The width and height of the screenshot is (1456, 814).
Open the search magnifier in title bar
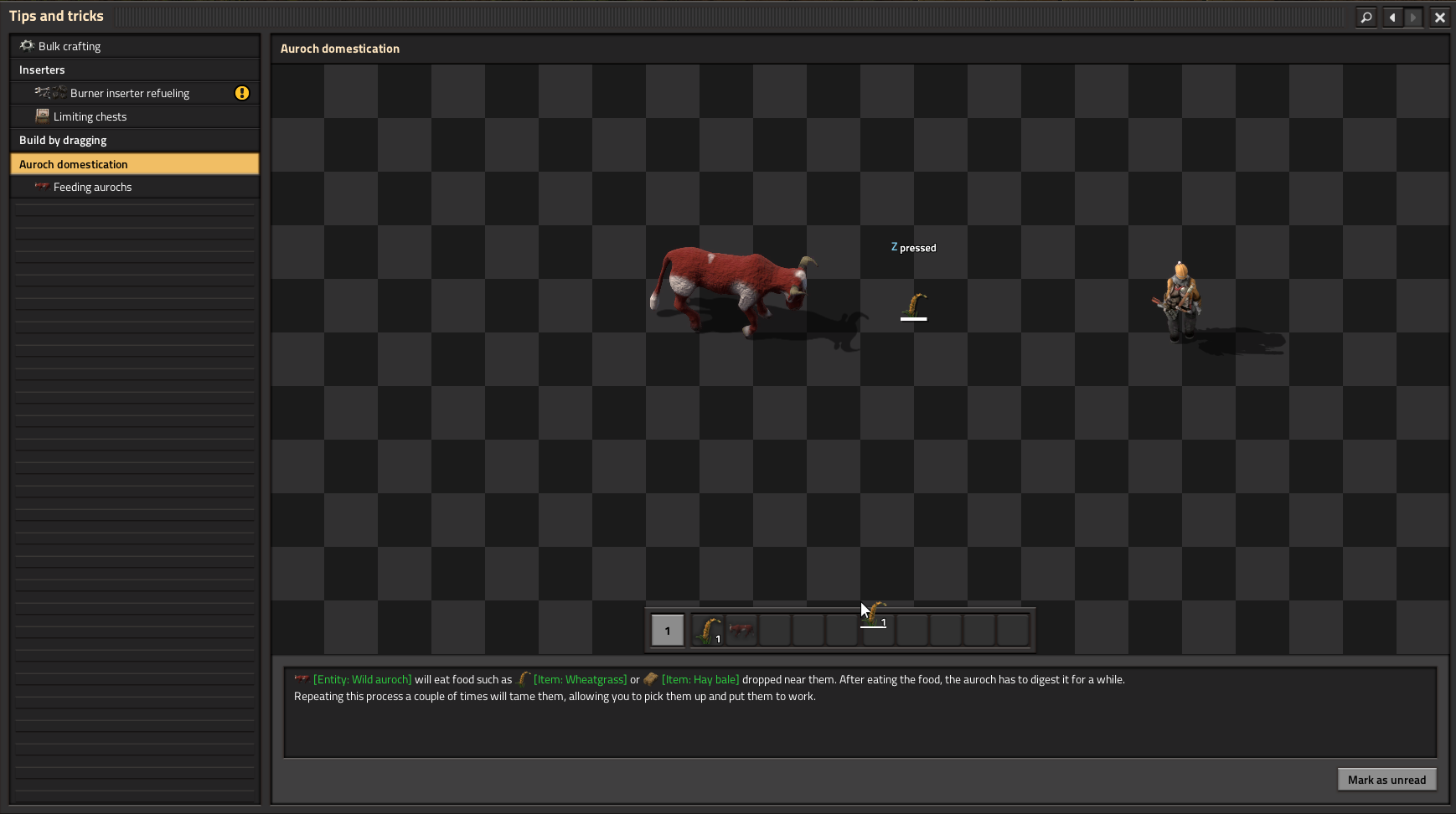(1366, 17)
